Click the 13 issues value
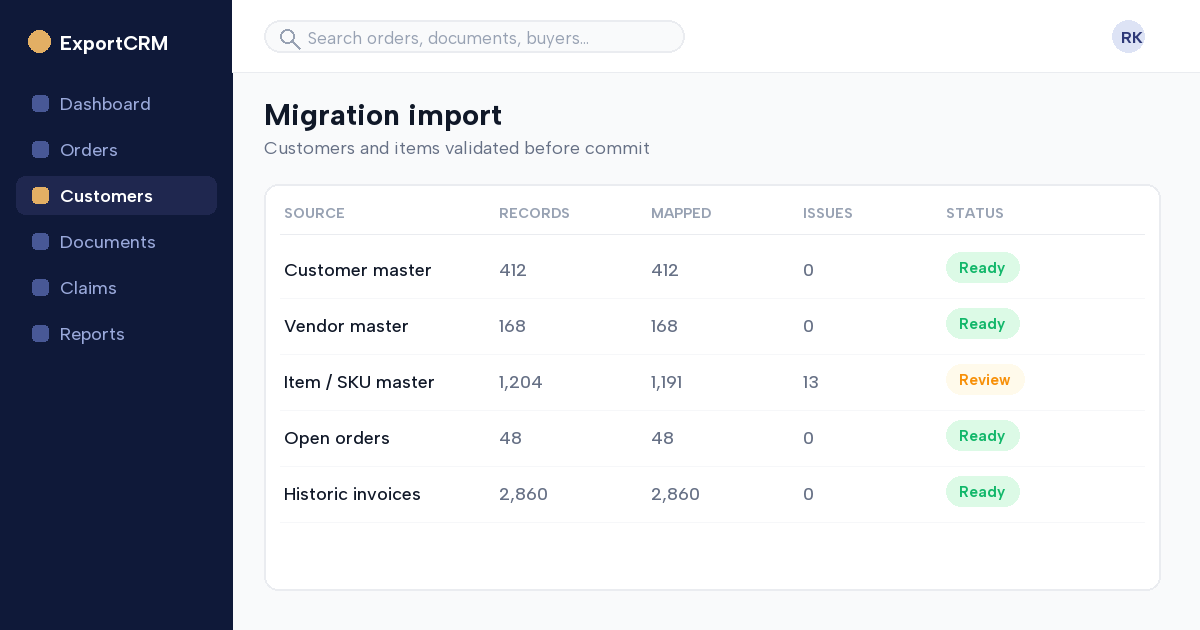 coord(811,382)
